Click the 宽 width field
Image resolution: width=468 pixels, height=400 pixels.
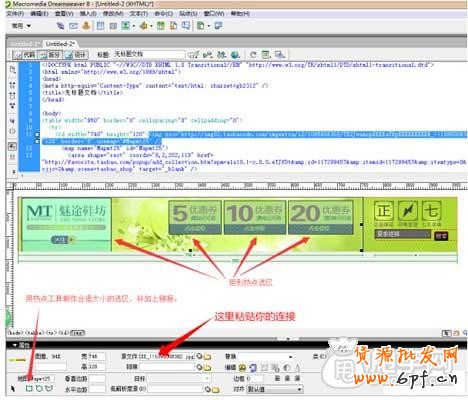(97, 356)
